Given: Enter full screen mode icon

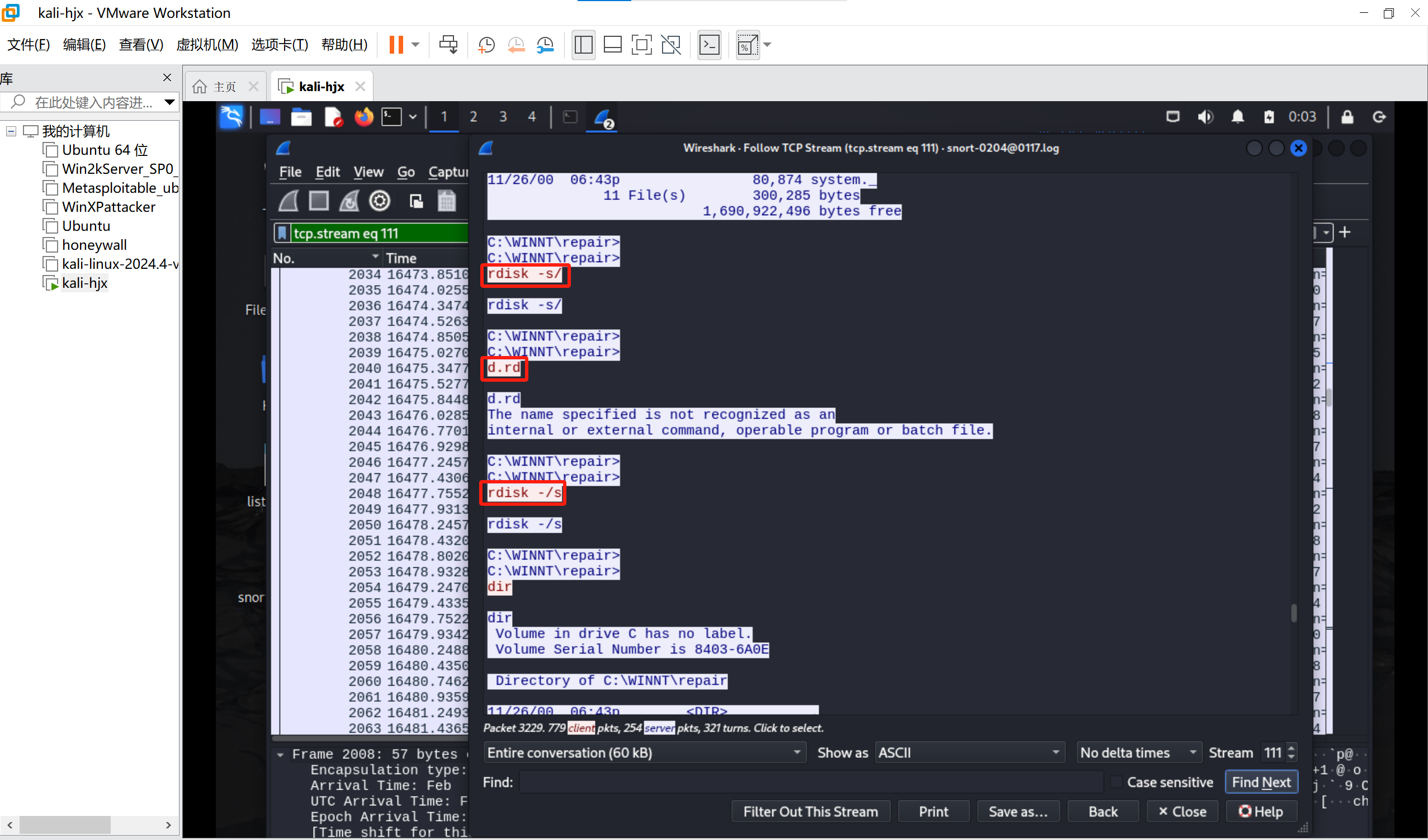Looking at the screenshot, I should [641, 45].
